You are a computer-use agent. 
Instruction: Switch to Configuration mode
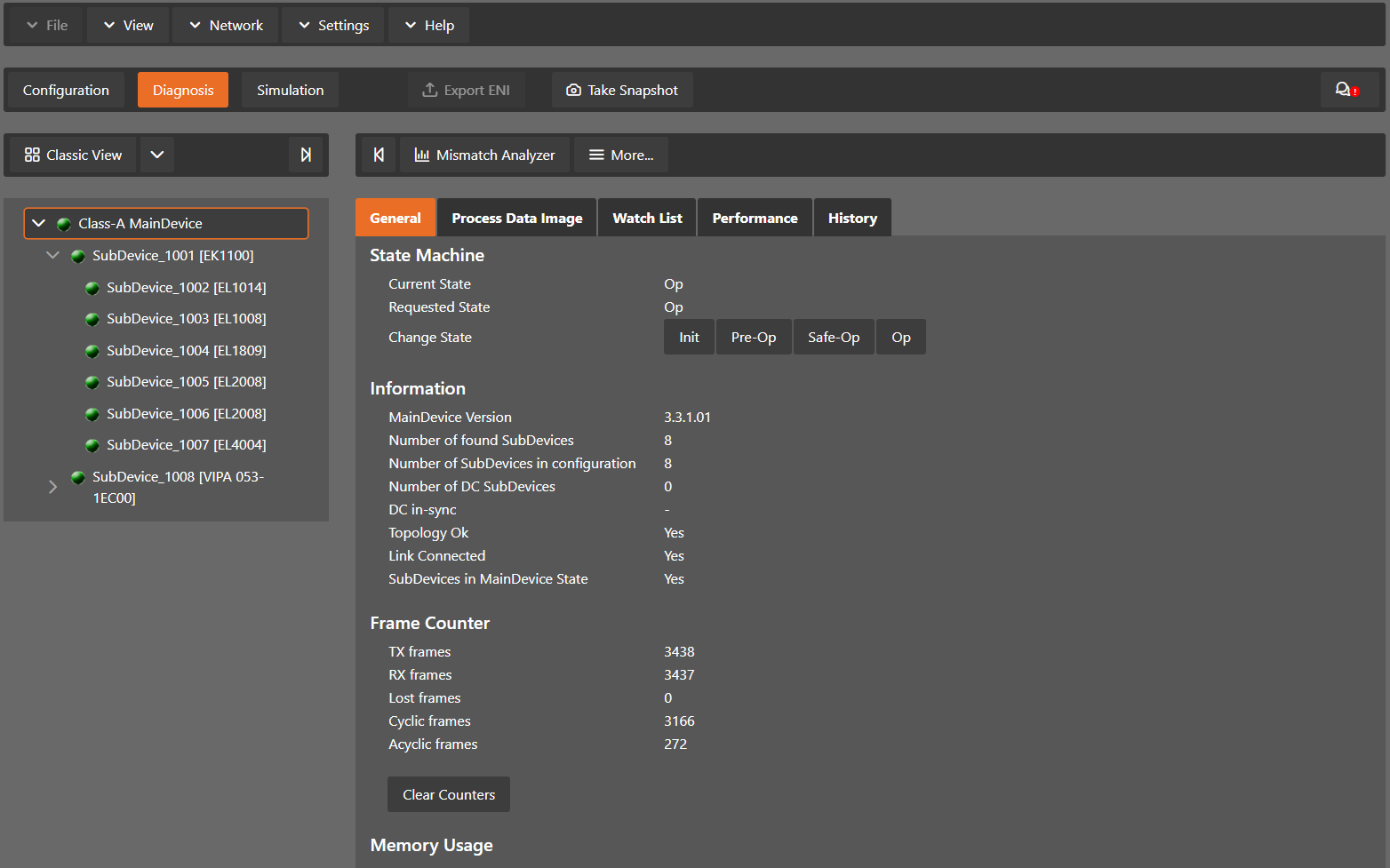point(66,90)
